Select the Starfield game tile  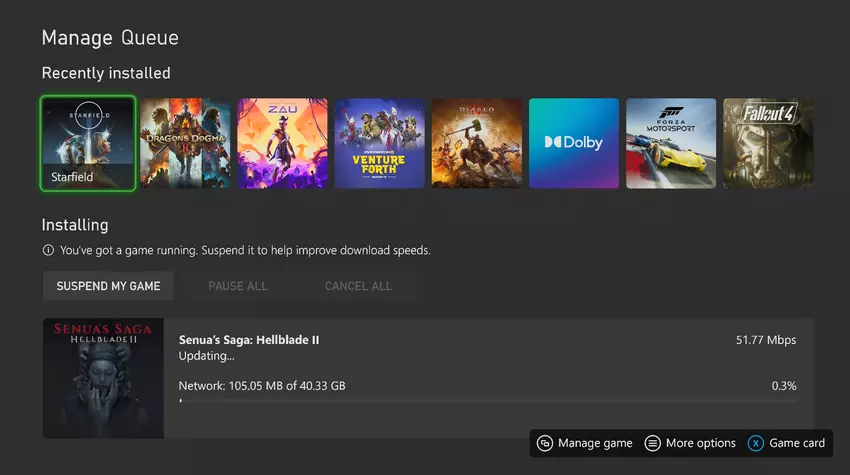[88, 143]
